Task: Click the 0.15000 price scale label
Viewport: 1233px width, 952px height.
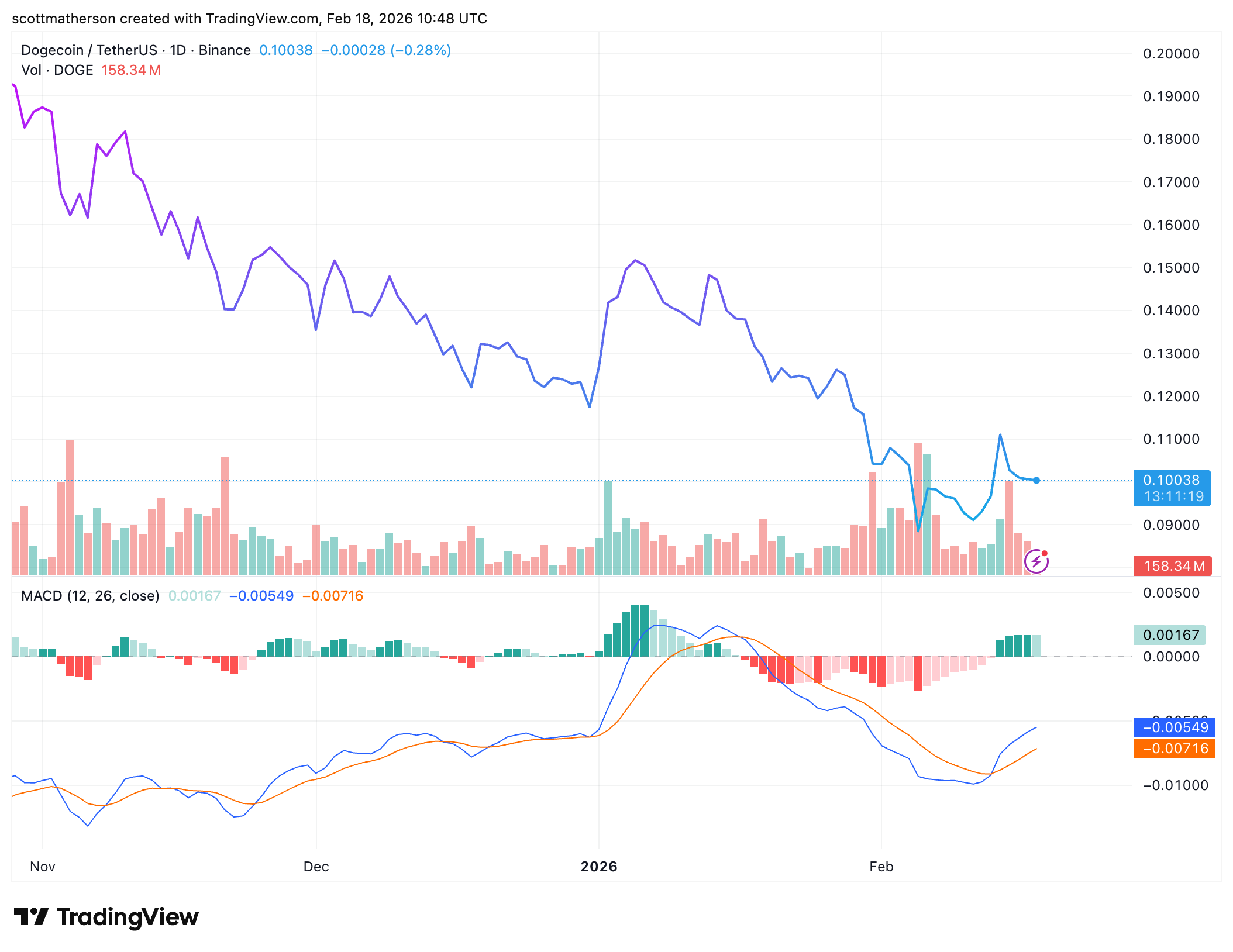Action: click(1171, 268)
